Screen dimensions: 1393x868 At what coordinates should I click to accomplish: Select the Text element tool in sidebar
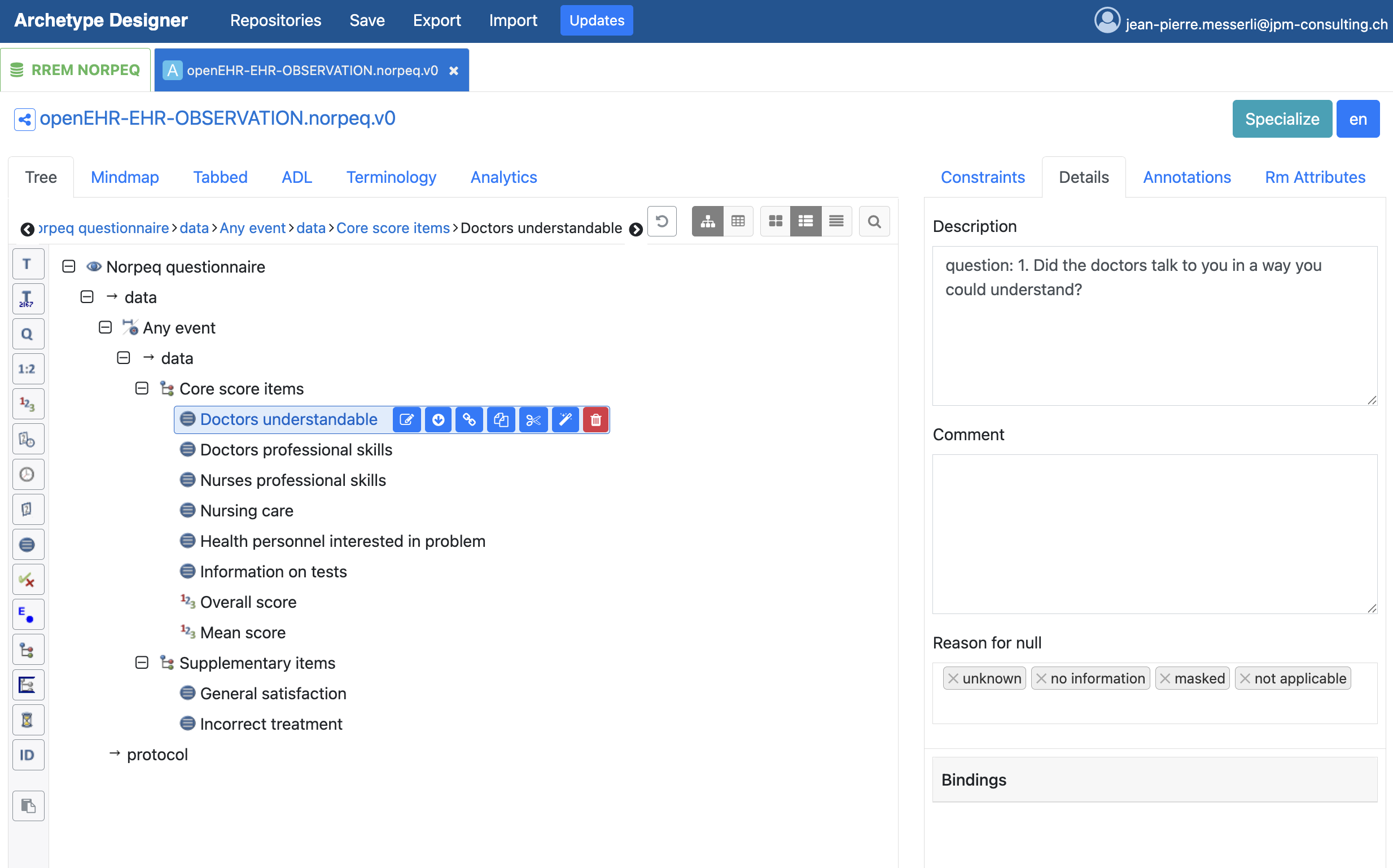pos(28,264)
